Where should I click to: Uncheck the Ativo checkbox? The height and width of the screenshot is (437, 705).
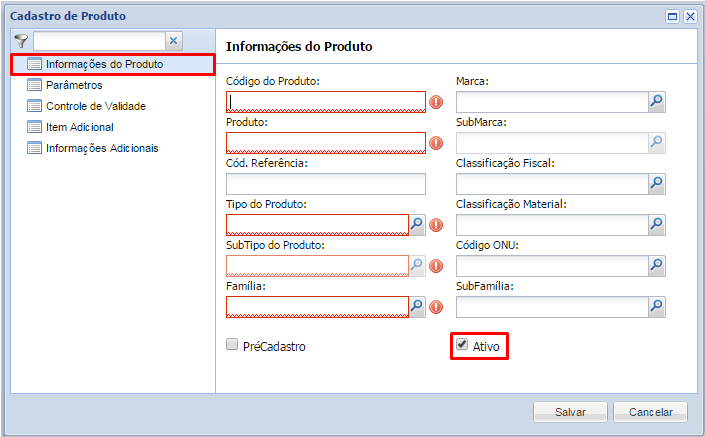point(462,345)
